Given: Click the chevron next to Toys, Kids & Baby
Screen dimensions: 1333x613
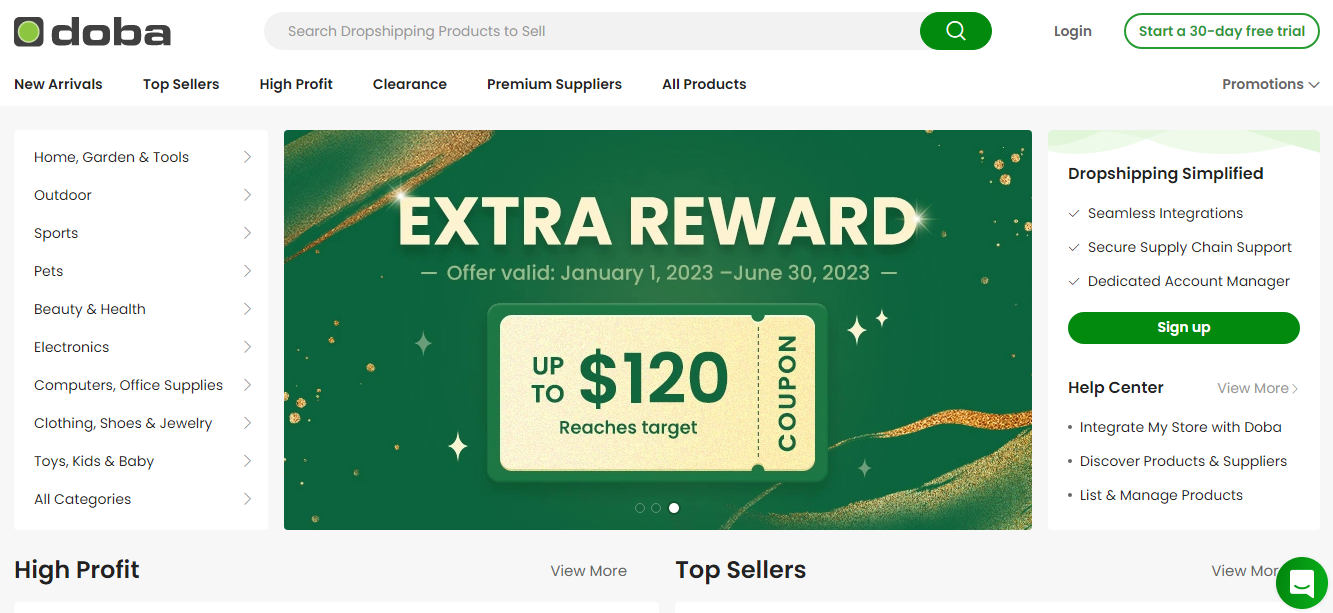Looking at the screenshot, I should pyautogui.click(x=247, y=461).
